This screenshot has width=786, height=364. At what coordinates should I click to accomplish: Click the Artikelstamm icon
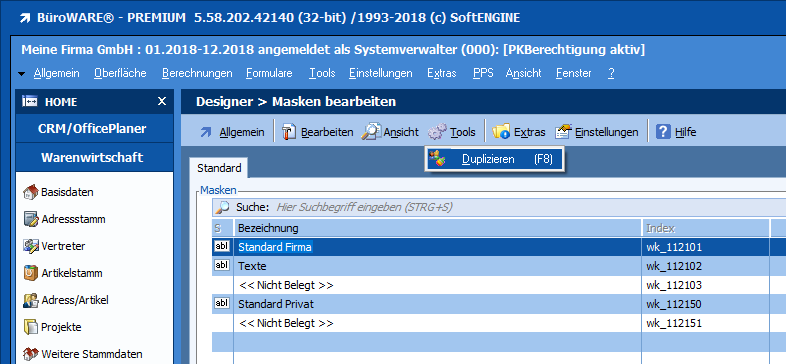(31, 273)
